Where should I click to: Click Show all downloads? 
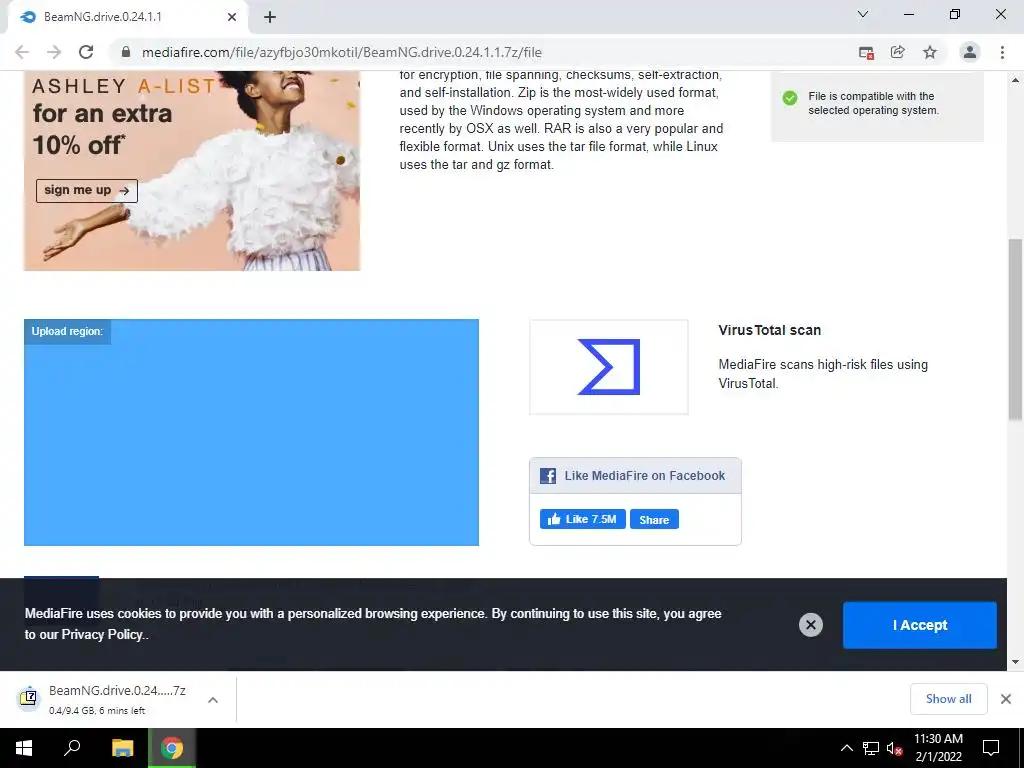pos(948,699)
